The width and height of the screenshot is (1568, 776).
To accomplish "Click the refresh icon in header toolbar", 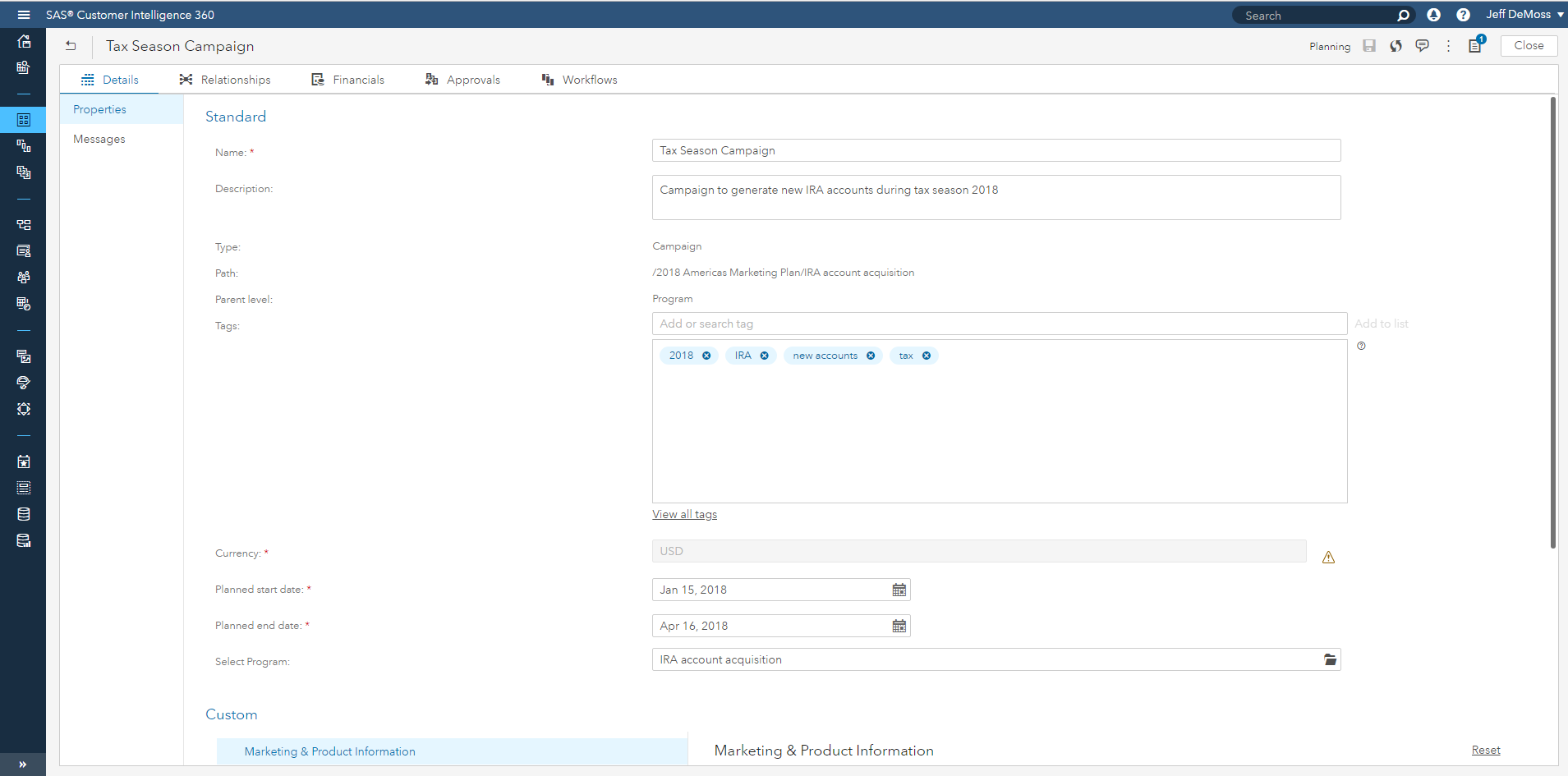I will point(1396,46).
